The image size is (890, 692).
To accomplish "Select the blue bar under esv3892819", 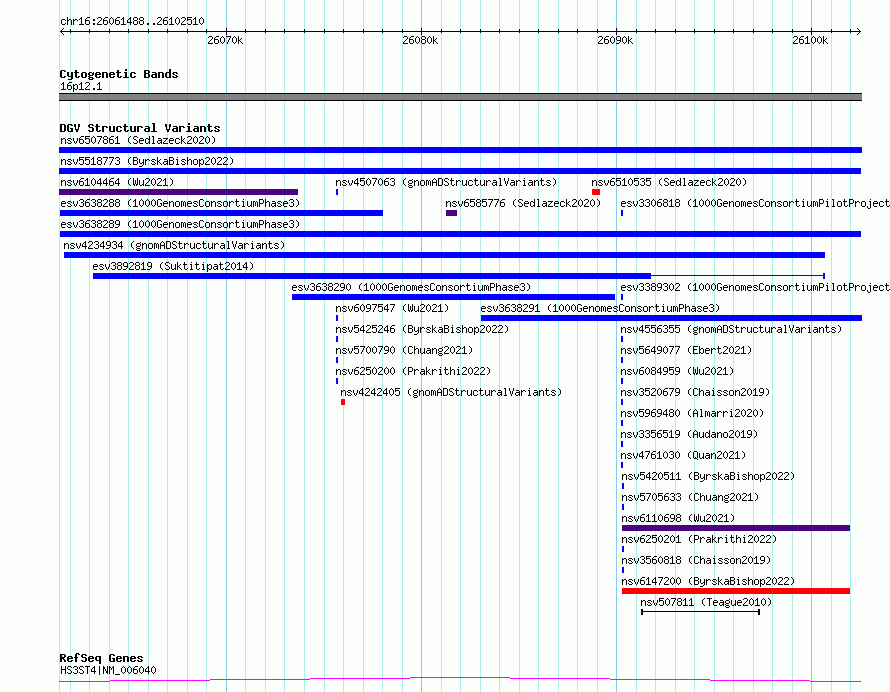I will pos(372,276).
